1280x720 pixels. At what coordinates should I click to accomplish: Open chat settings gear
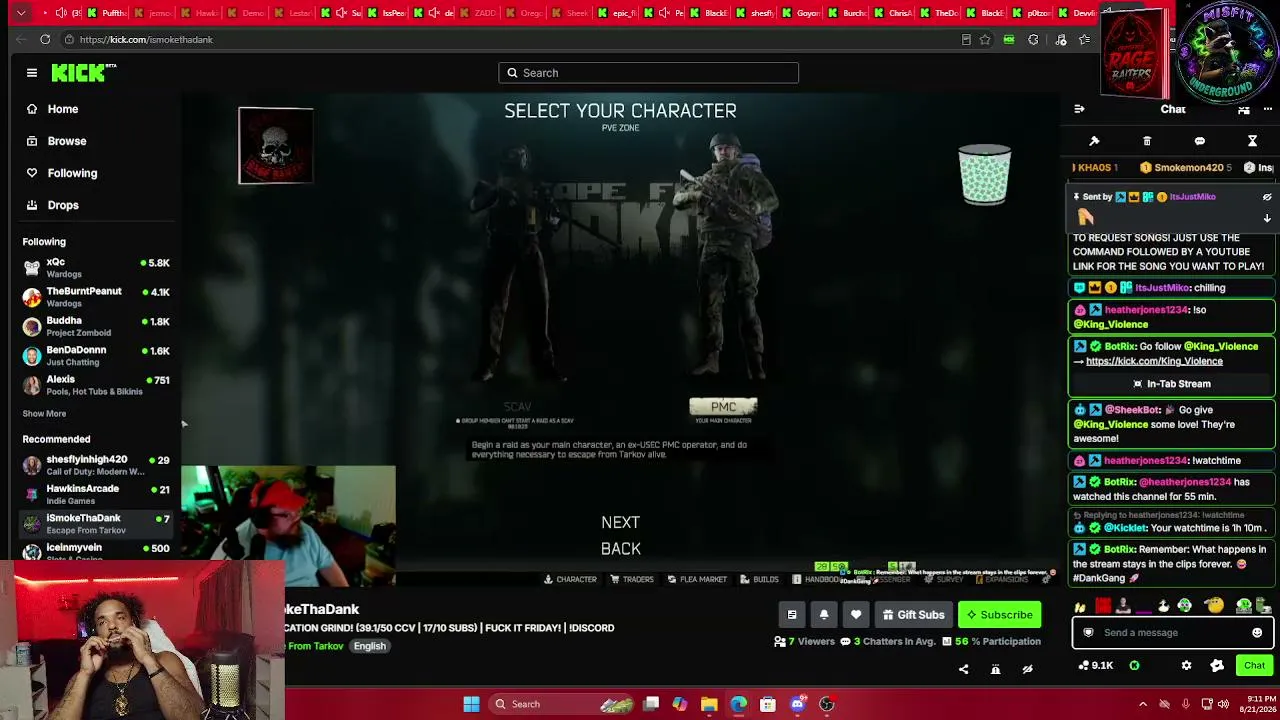coord(1186,666)
